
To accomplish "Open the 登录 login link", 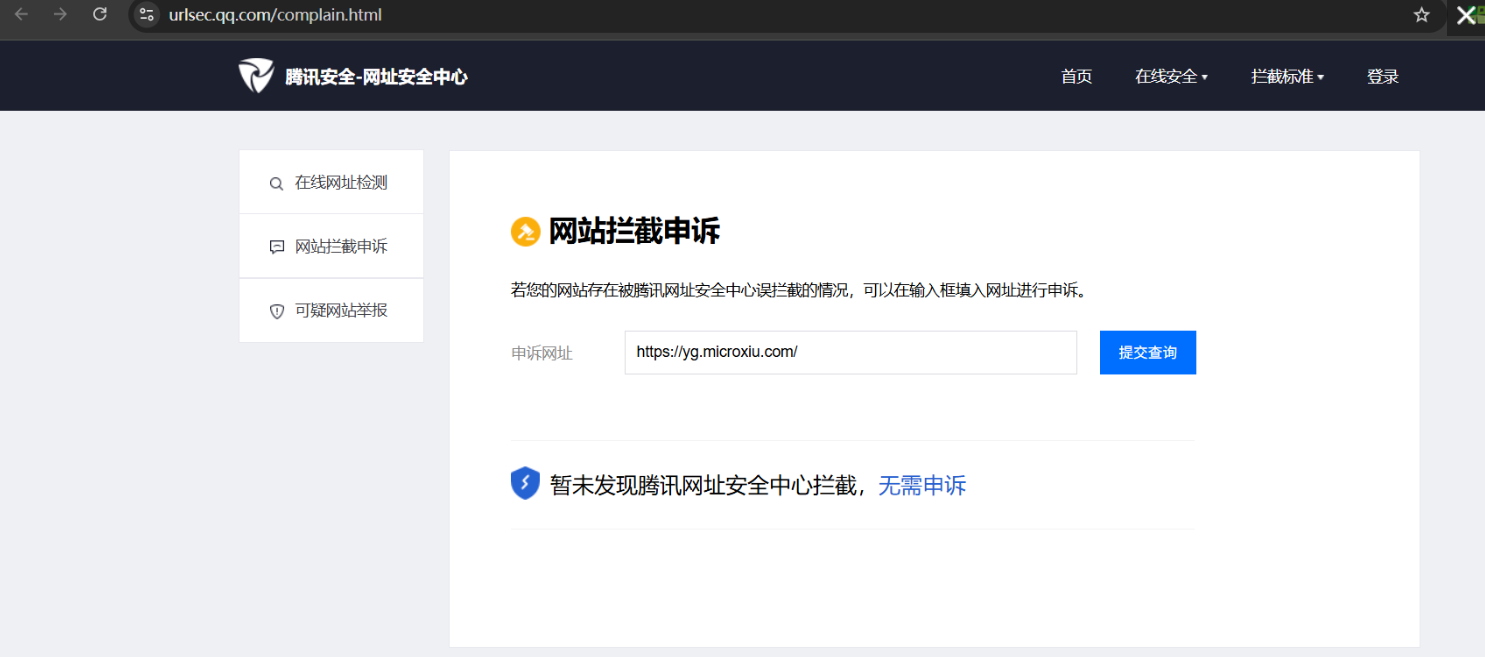I will coord(1383,77).
